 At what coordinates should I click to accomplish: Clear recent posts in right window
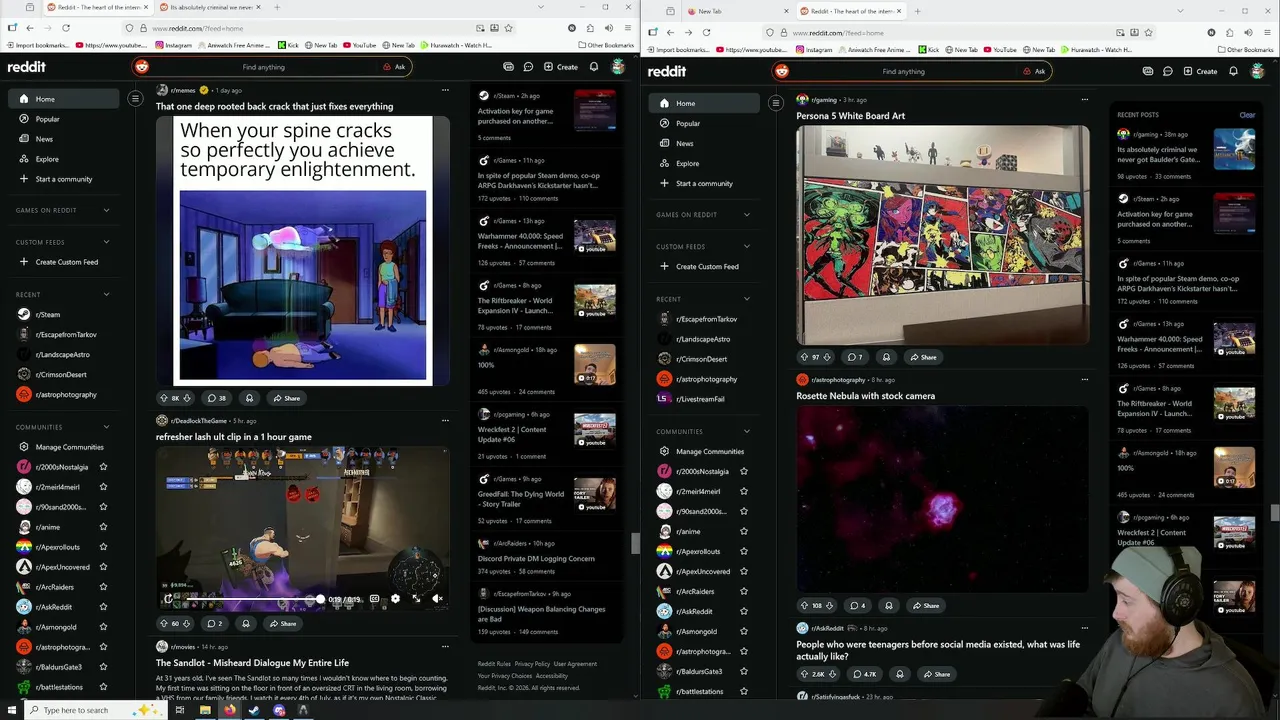point(1247,115)
